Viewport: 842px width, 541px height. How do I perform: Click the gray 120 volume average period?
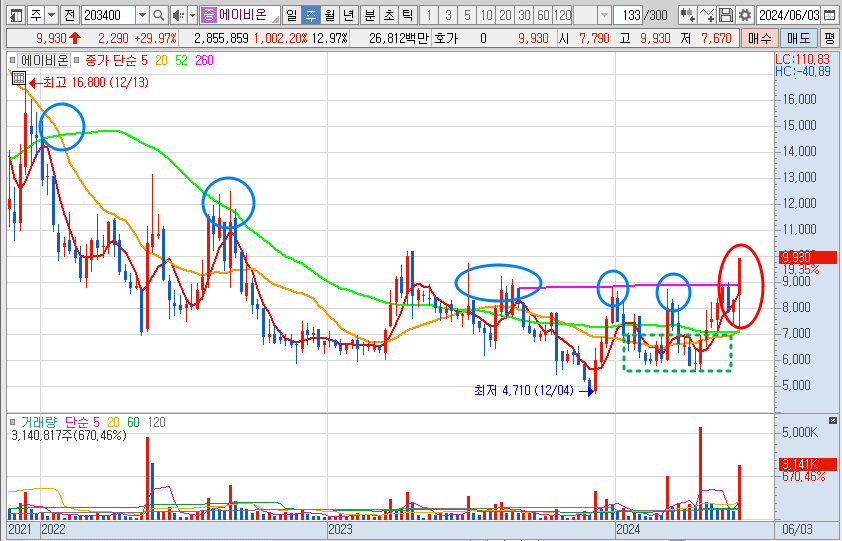[x=156, y=423]
